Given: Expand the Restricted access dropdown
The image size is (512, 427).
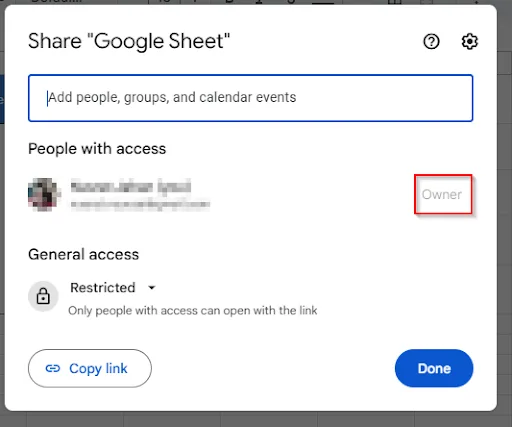Looking at the screenshot, I should (x=113, y=288).
